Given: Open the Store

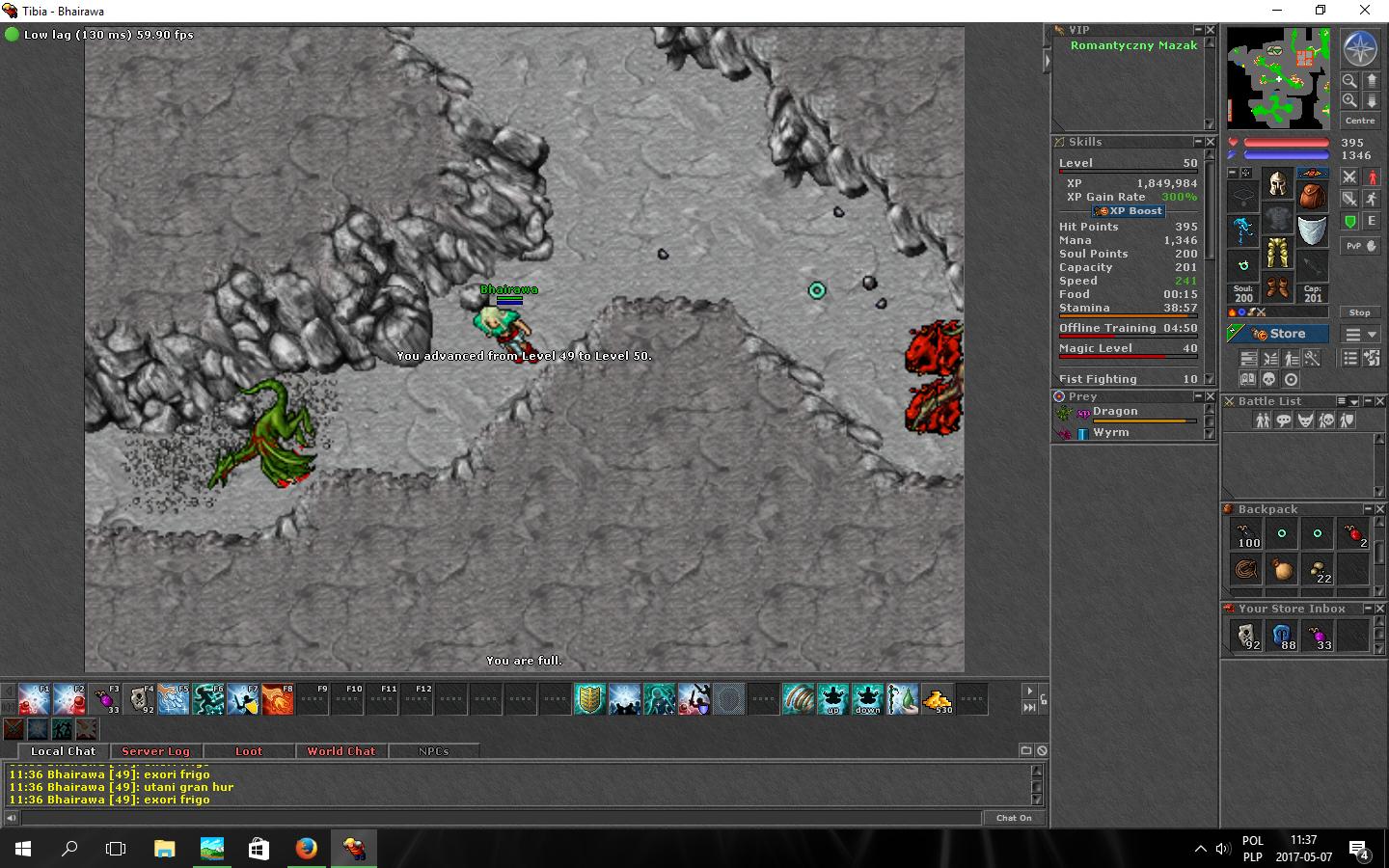Looking at the screenshot, I should 1278,334.
